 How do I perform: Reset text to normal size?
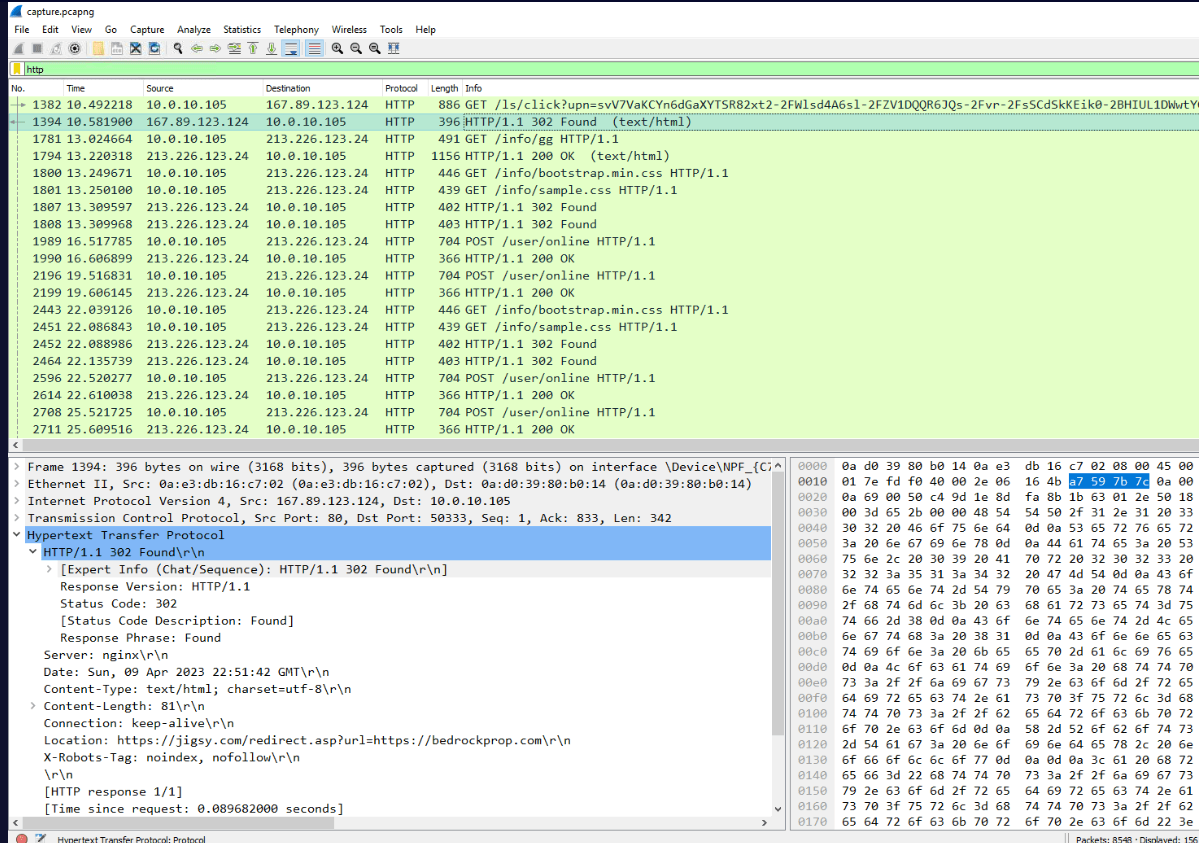click(375, 48)
